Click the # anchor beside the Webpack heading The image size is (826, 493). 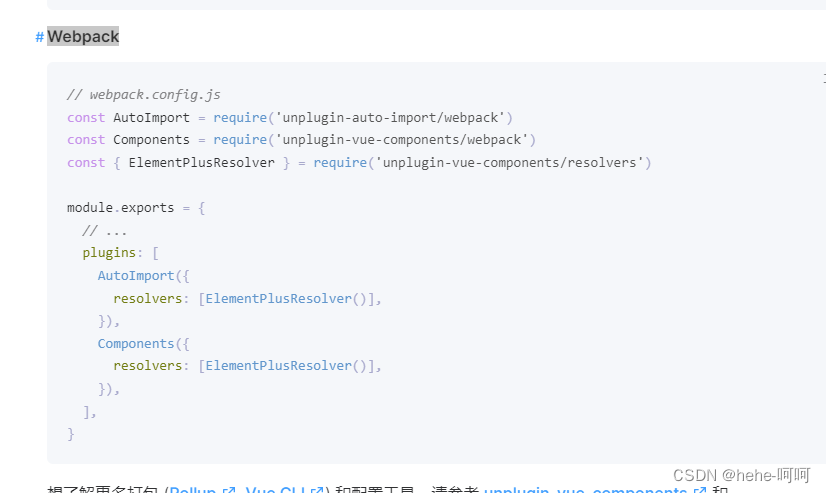point(40,37)
